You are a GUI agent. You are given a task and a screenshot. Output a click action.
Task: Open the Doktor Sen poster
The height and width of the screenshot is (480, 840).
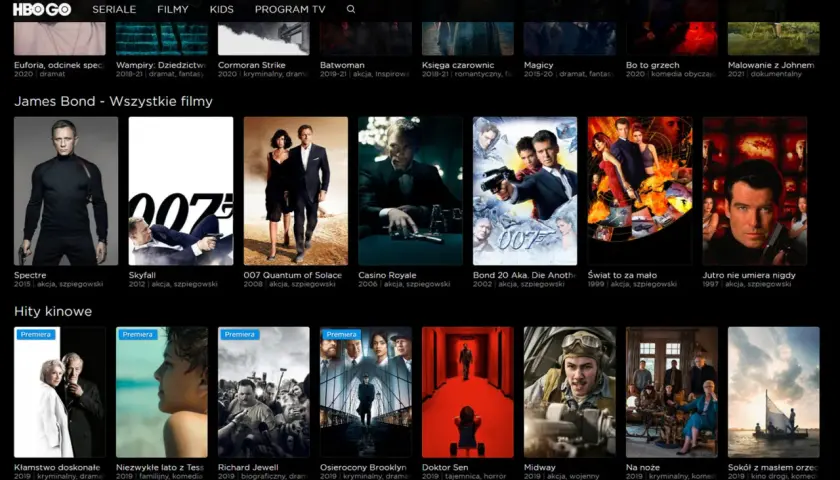(x=468, y=392)
